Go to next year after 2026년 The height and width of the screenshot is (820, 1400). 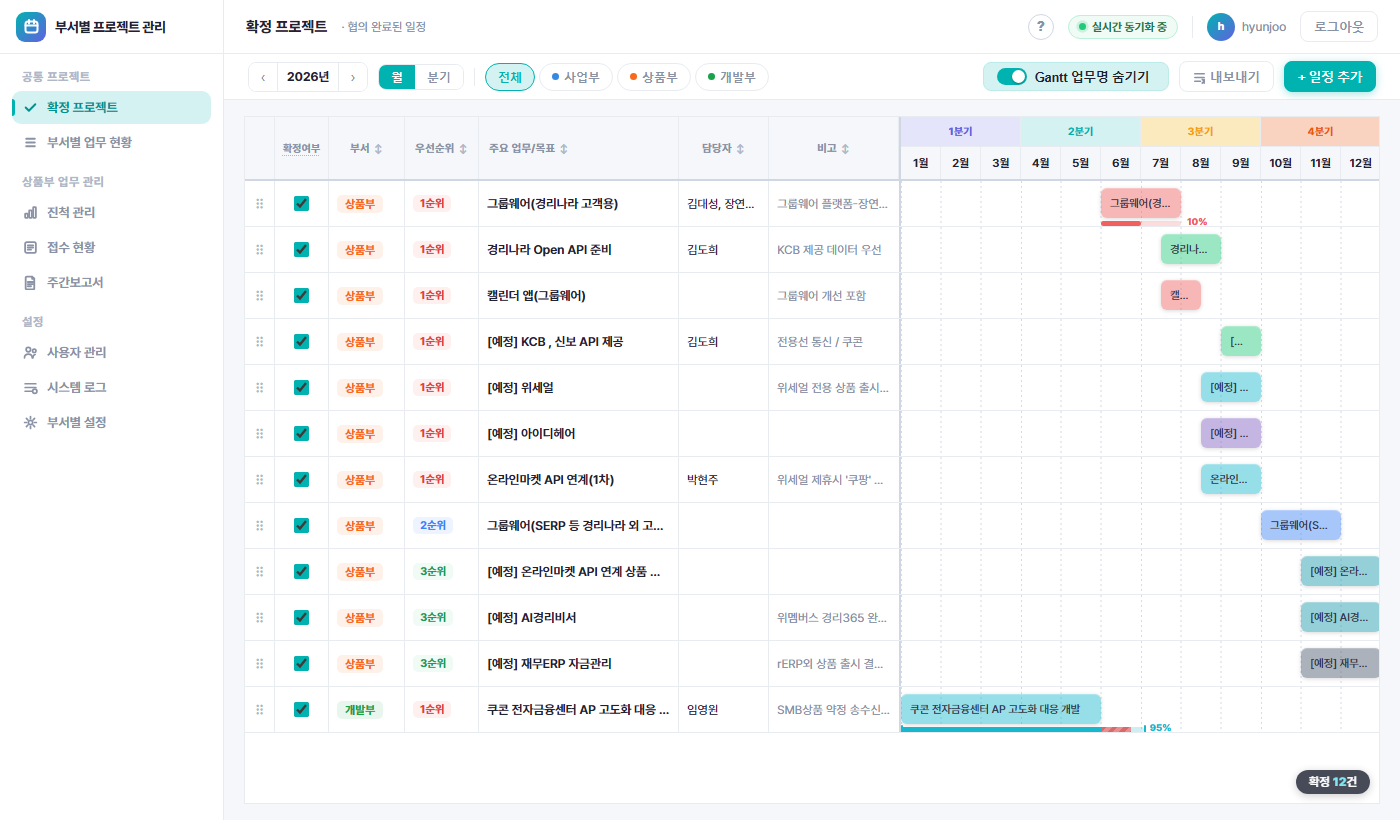click(353, 77)
